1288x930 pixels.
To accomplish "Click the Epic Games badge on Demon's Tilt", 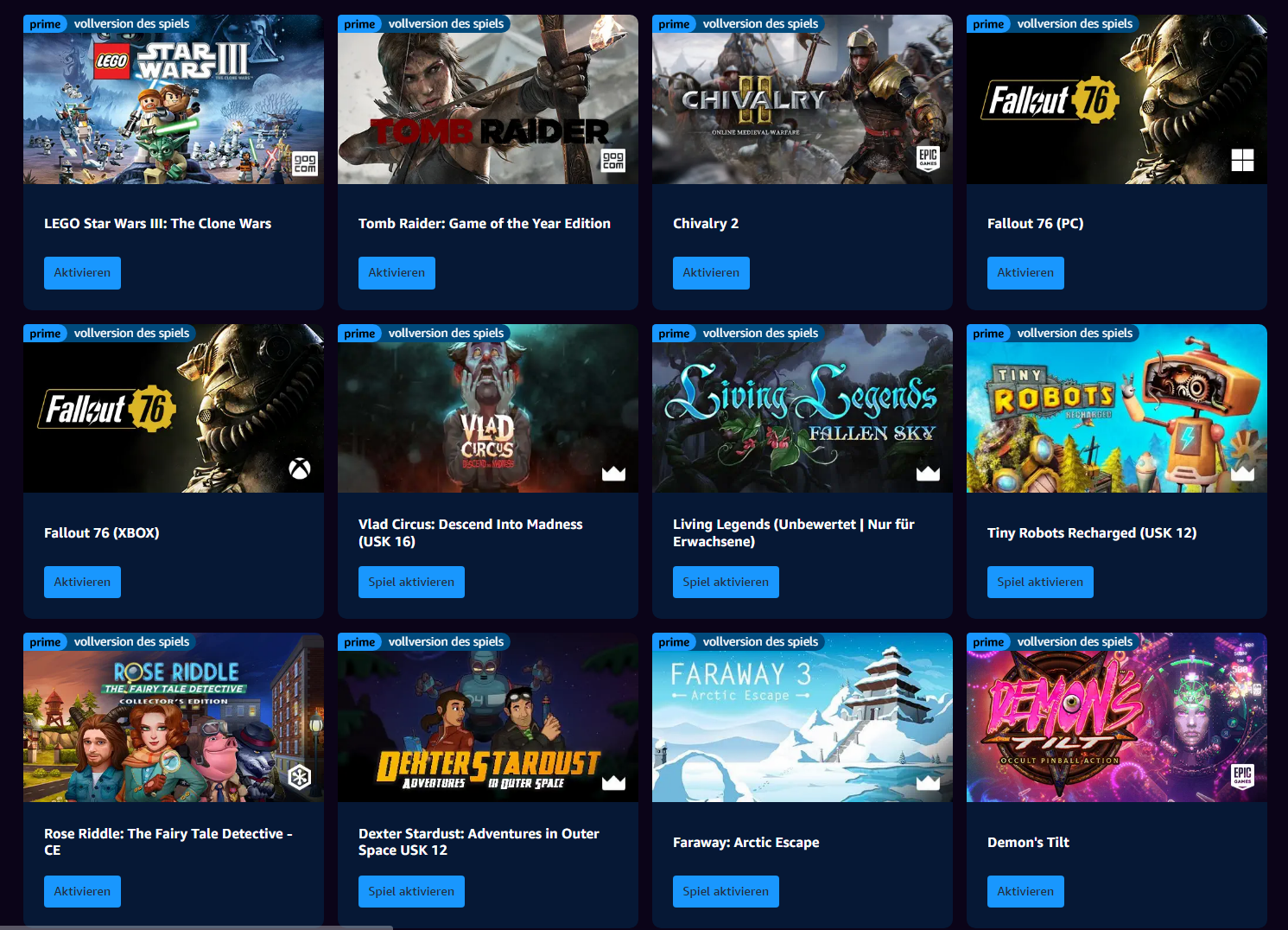I will pyautogui.click(x=1242, y=775).
